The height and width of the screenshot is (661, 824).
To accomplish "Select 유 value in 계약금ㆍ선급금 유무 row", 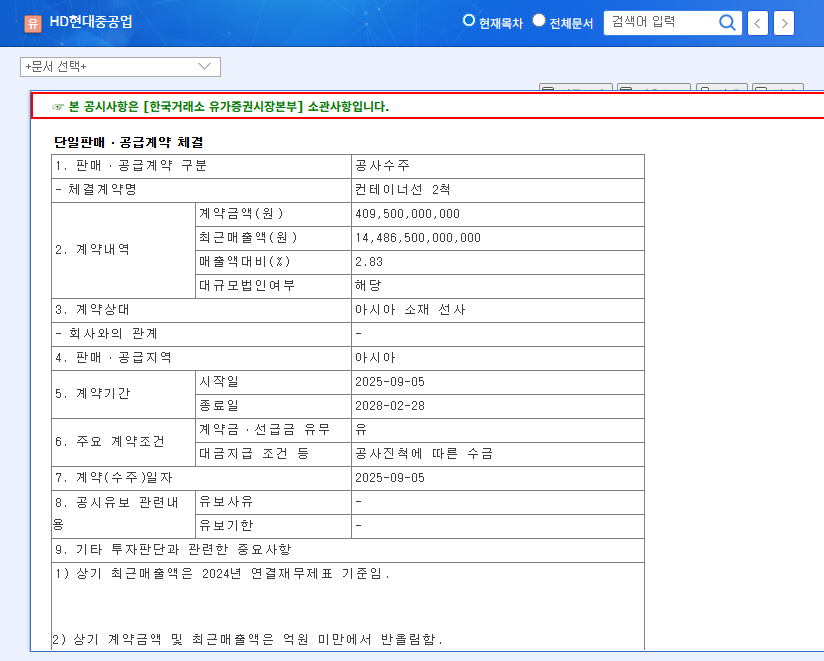I will point(361,429).
